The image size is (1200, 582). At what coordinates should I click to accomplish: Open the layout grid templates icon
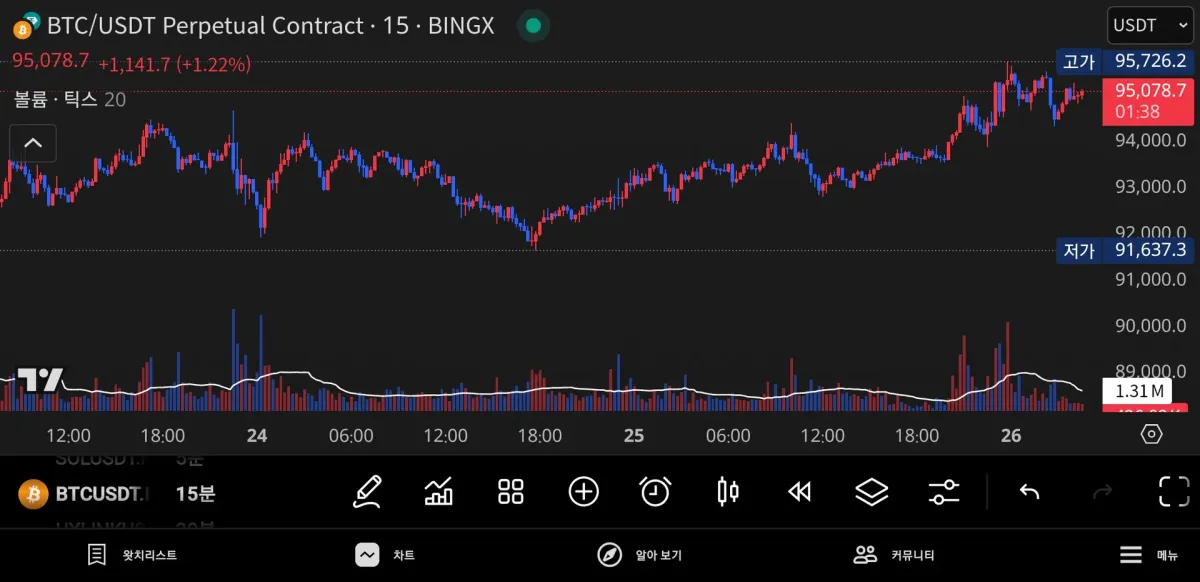tap(511, 492)
